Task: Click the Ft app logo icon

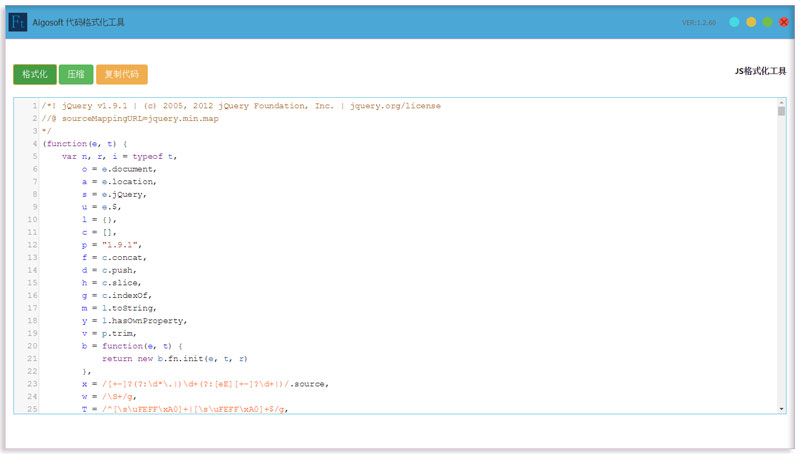Action: click(x=17, y=22)
